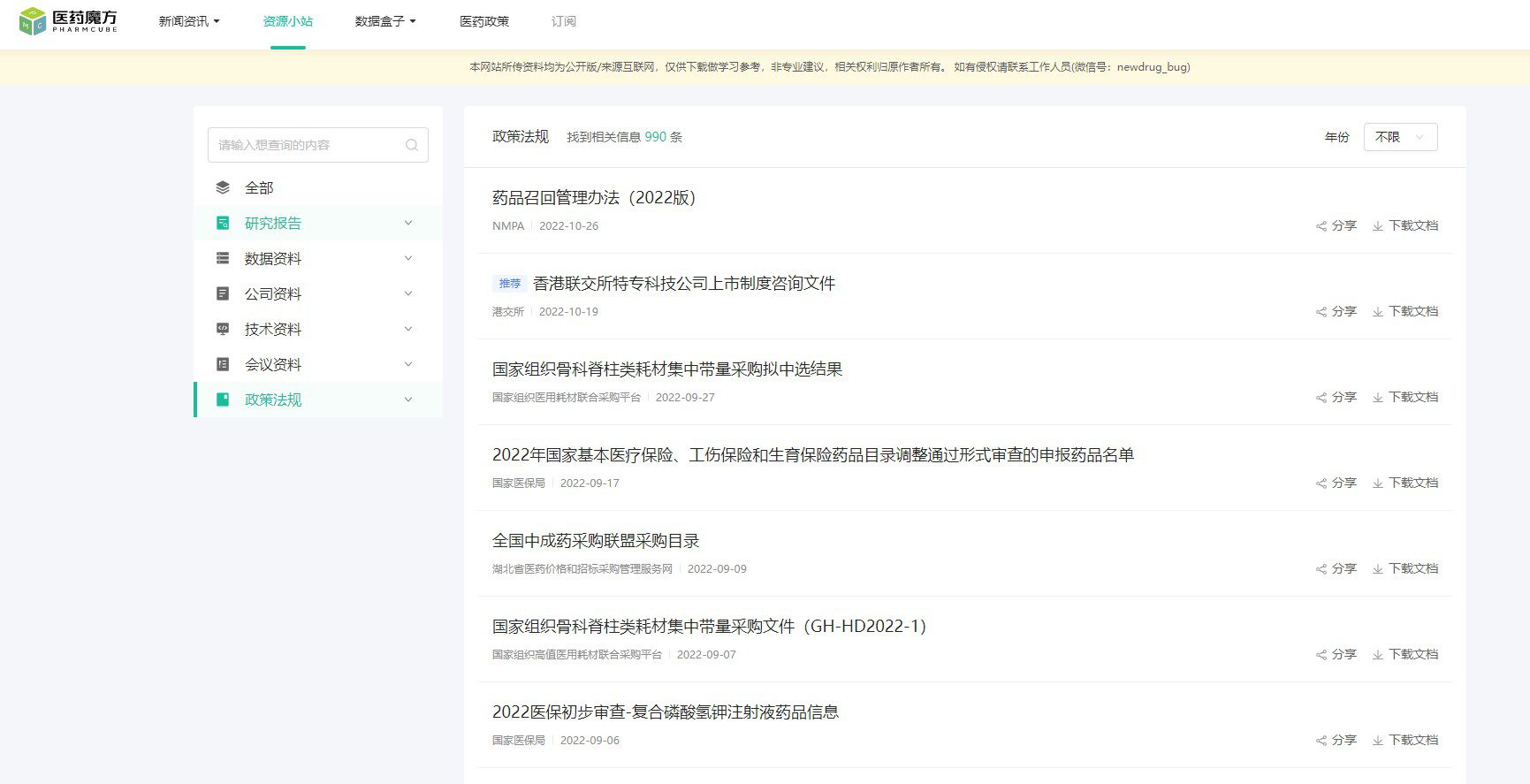Open 集中带量采购文件（GH-HD2022-1）
The image size is (1530, 784).
710,626
